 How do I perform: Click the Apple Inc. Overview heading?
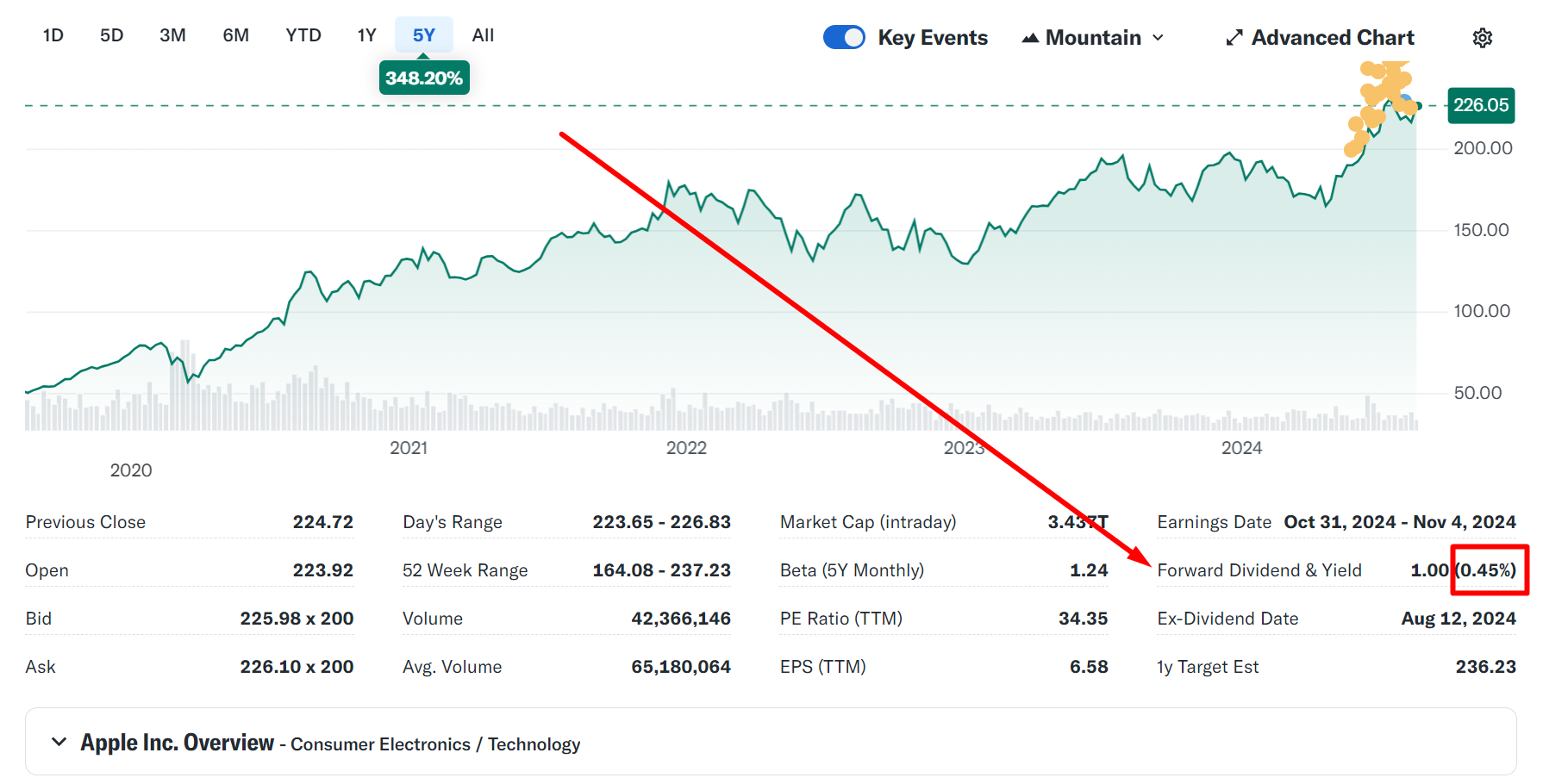[x=177, y=743]
